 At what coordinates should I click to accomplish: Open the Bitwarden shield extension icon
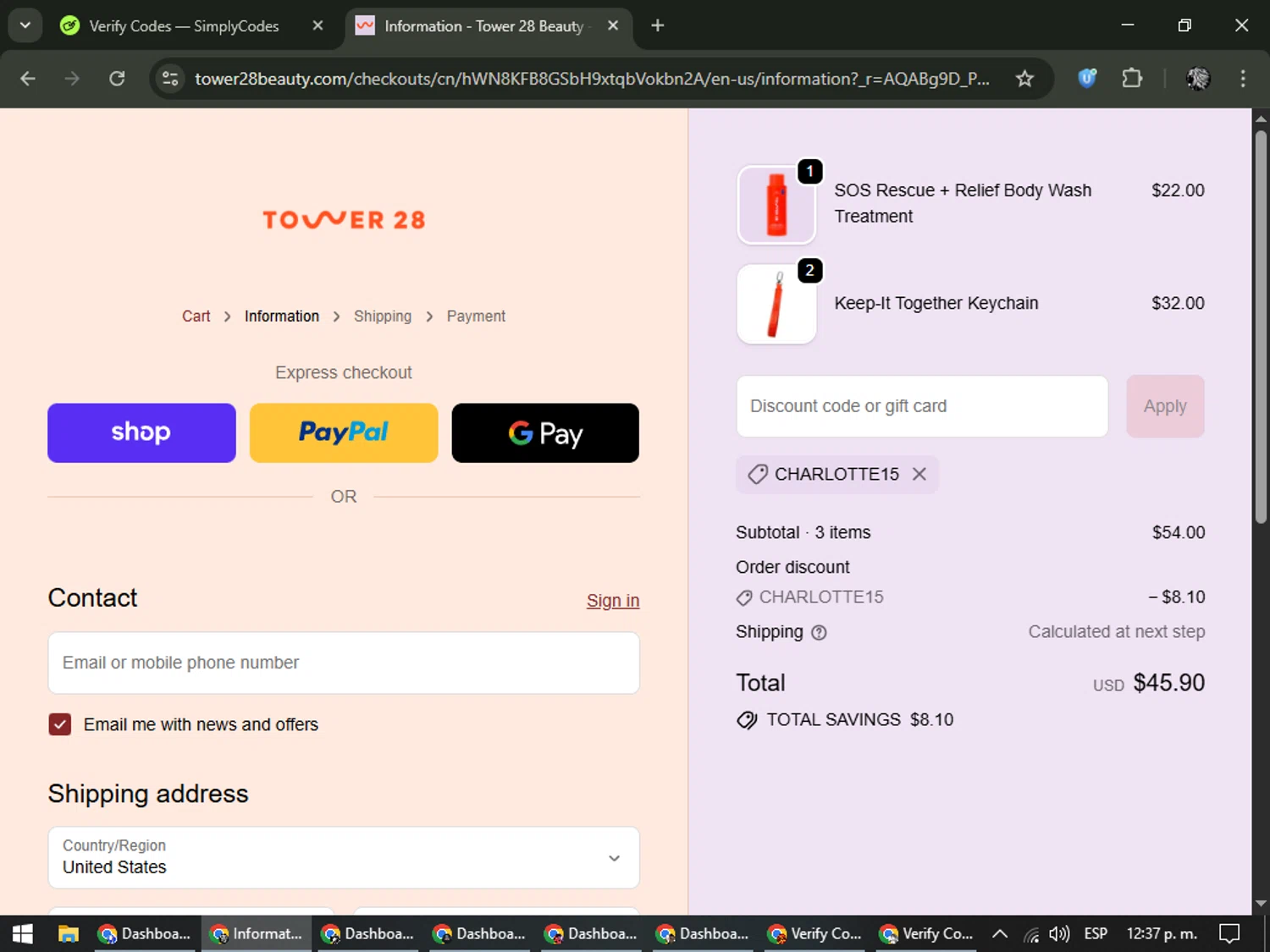point(1087,79)
